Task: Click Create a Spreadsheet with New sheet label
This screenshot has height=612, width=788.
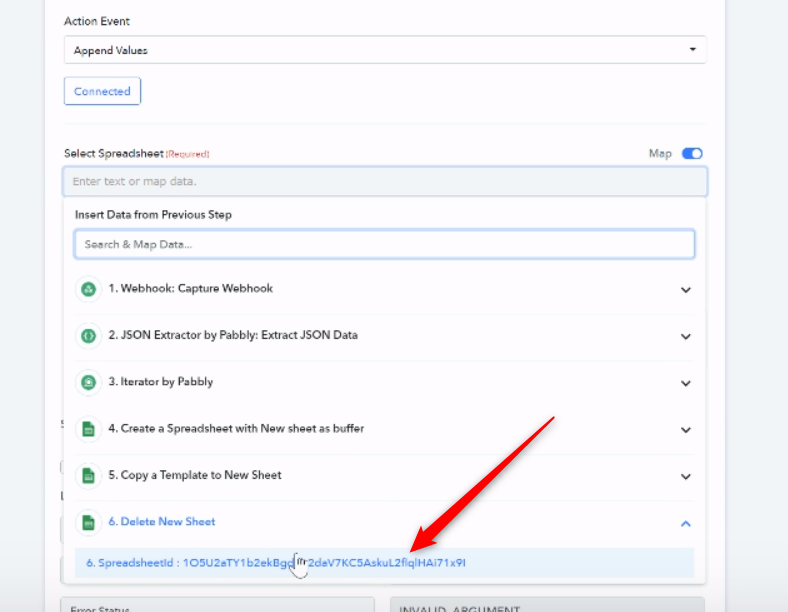Action: pyautogui.click(x=236, y=429)
